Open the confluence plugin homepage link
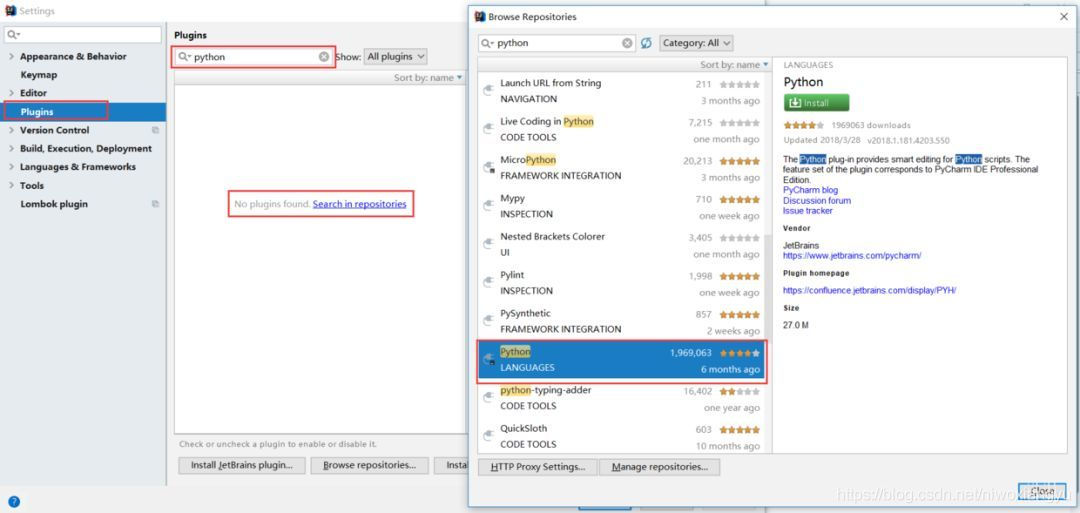Image resolution: width=1080 pixels, height=513 pixels. click(869, 291)
